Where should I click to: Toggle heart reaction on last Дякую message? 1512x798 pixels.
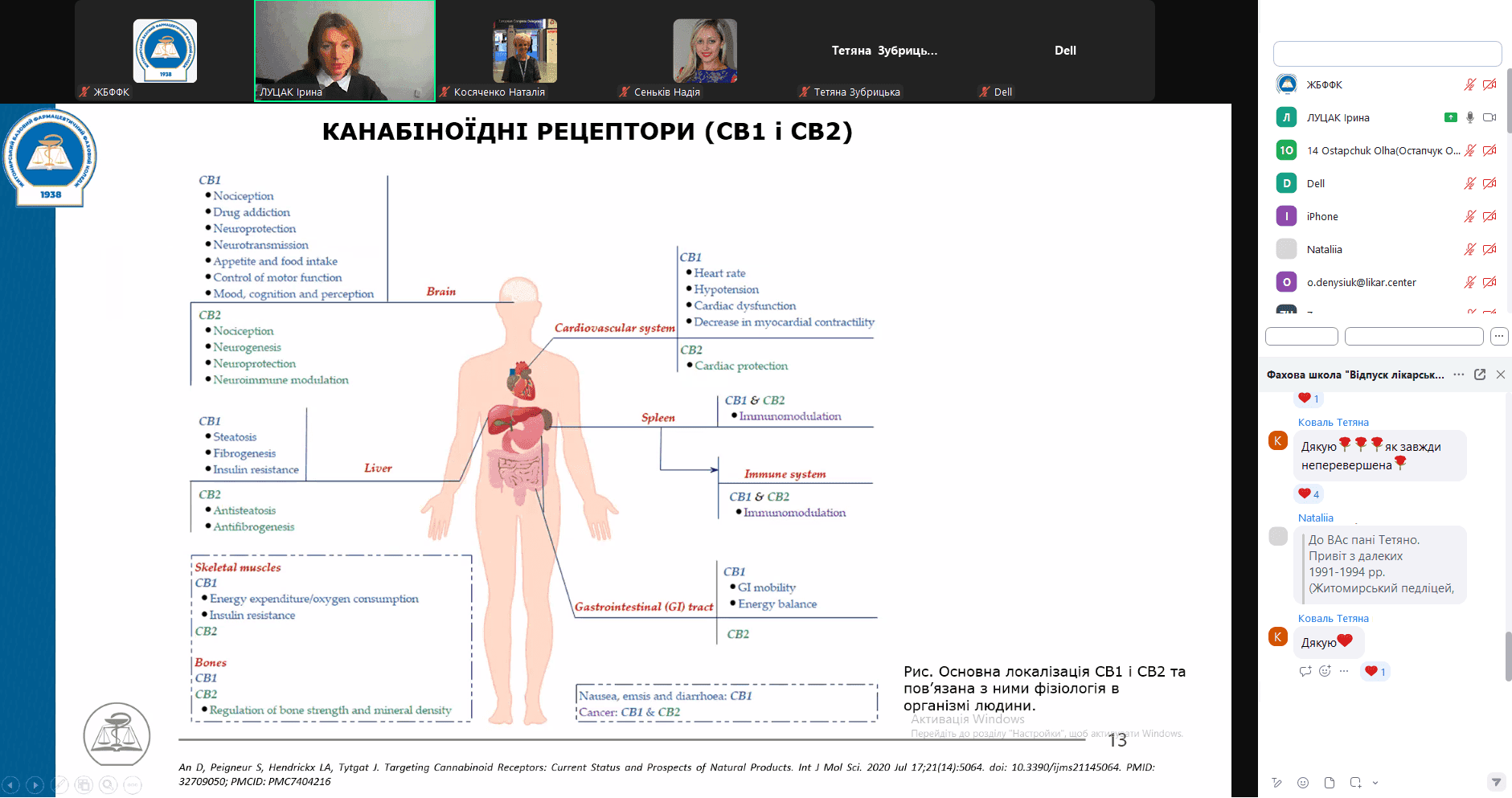coord(1375,671)
